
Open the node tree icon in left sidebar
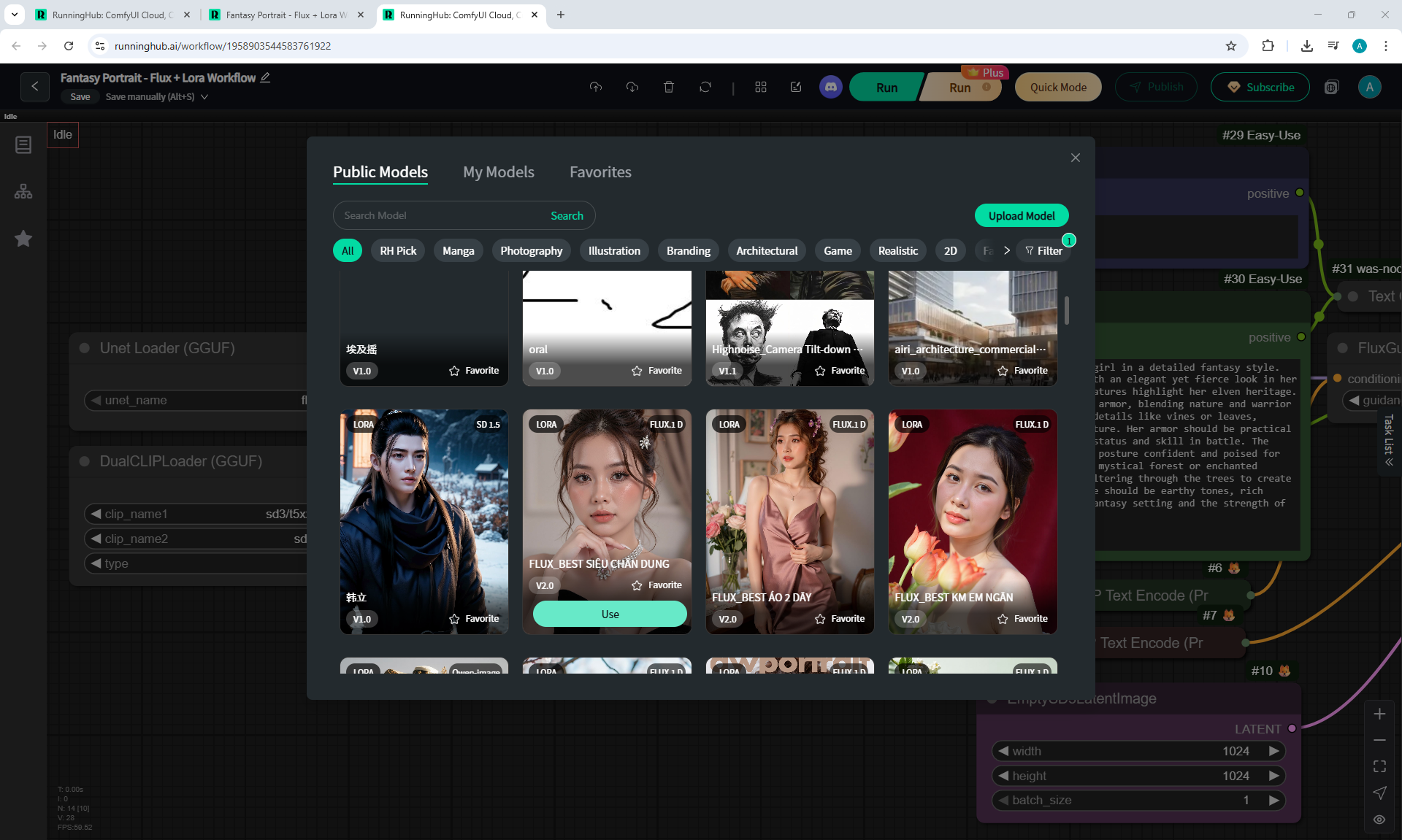pyautogui.click(x=23, y=191)
